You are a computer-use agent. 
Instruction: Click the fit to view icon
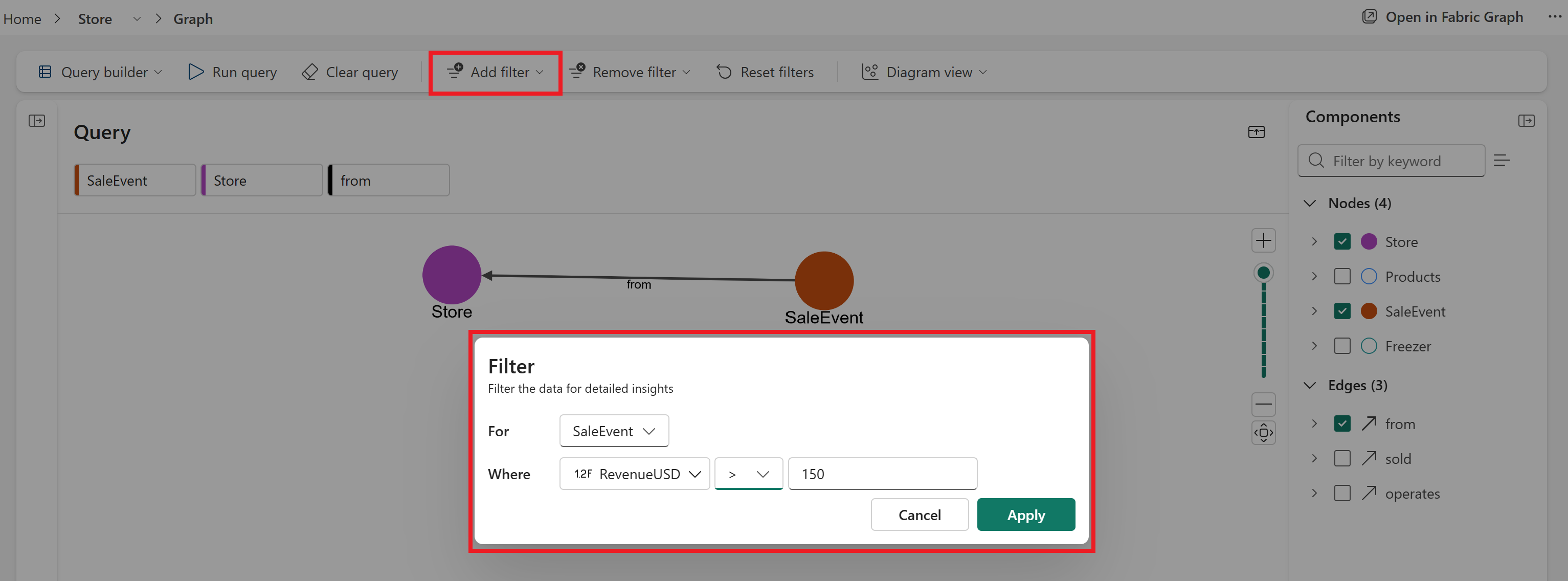(x=1263, y=432)
